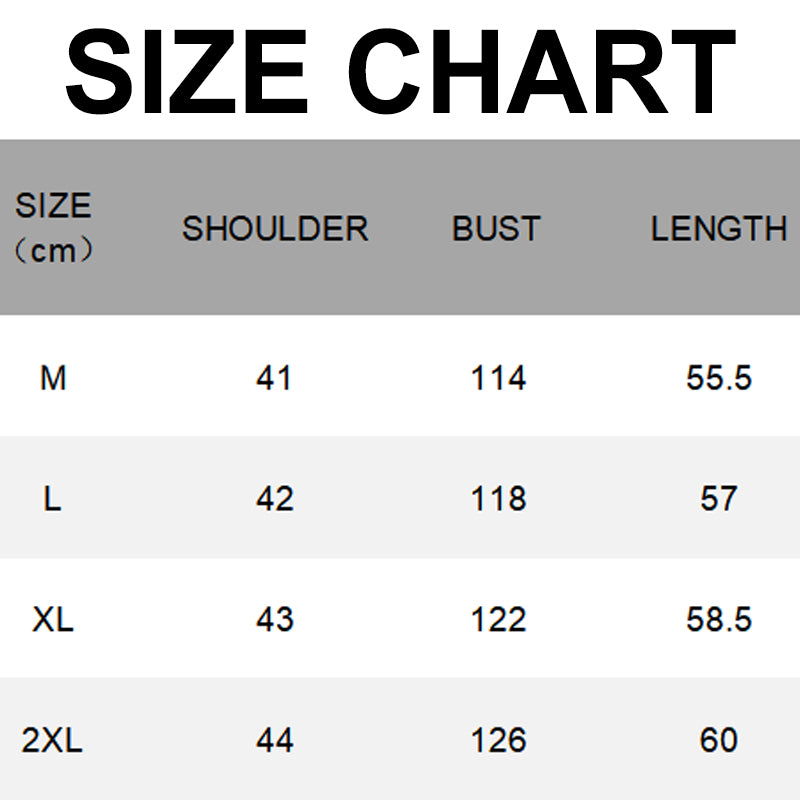Click bust value 122
800x800 pixels.
pos(498,620)
